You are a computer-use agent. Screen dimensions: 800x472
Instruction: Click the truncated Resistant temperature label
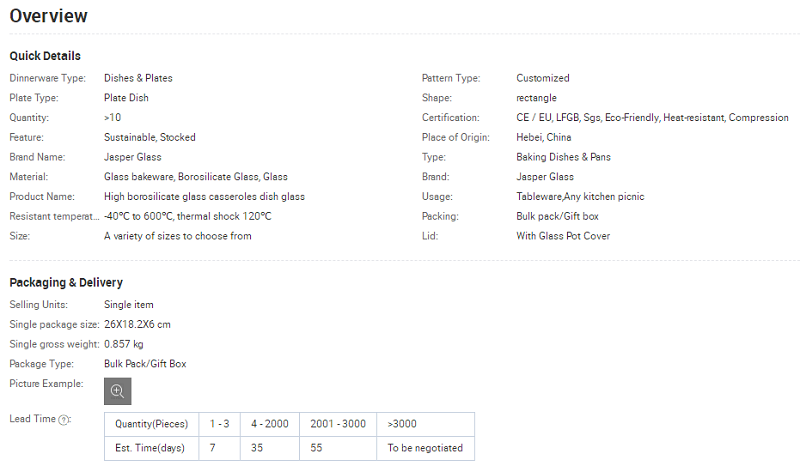pos(53,216)
